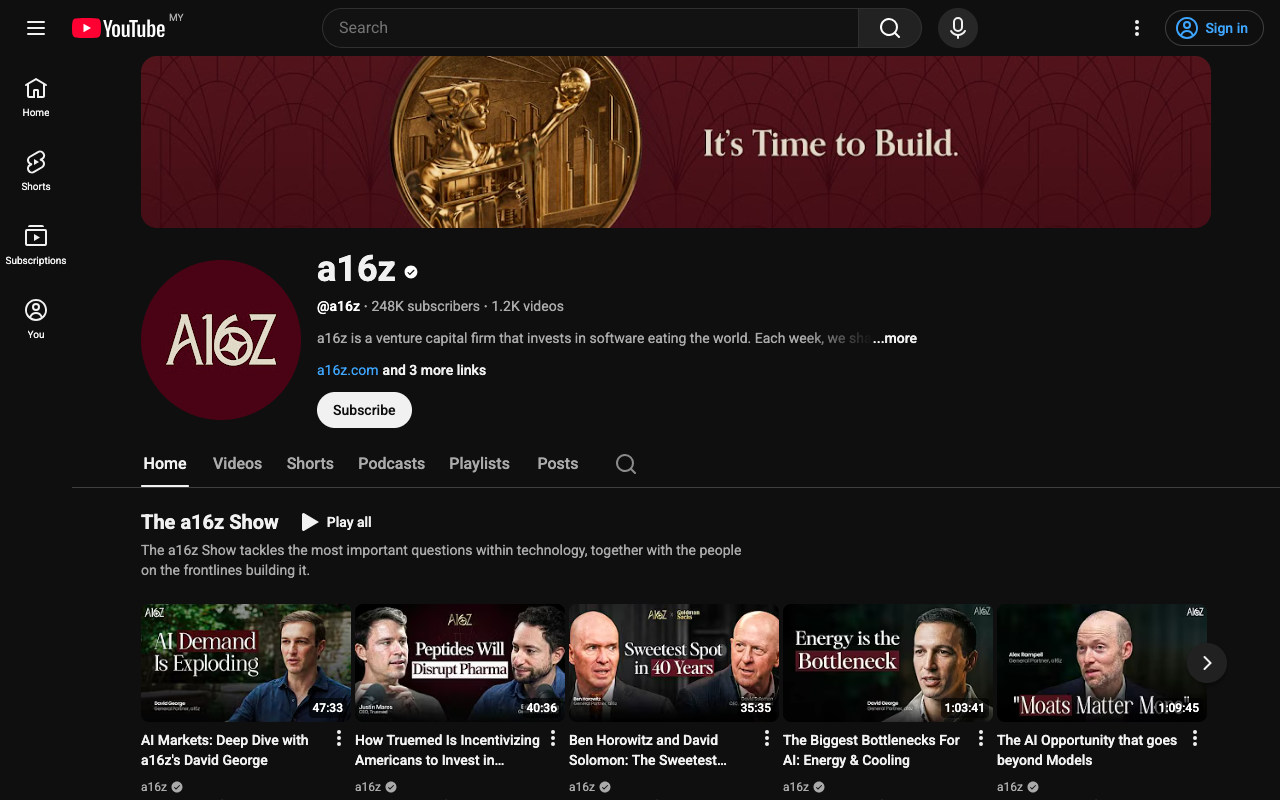Open the hamburger guide menu
This screenshot has width=1280, height=800.
tap(36, 28)
